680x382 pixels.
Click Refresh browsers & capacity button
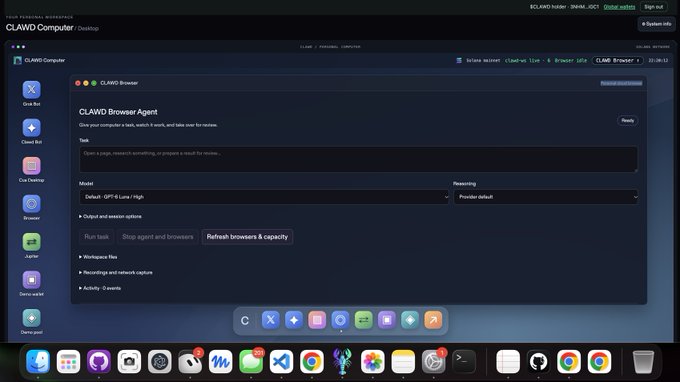[247, 237]
